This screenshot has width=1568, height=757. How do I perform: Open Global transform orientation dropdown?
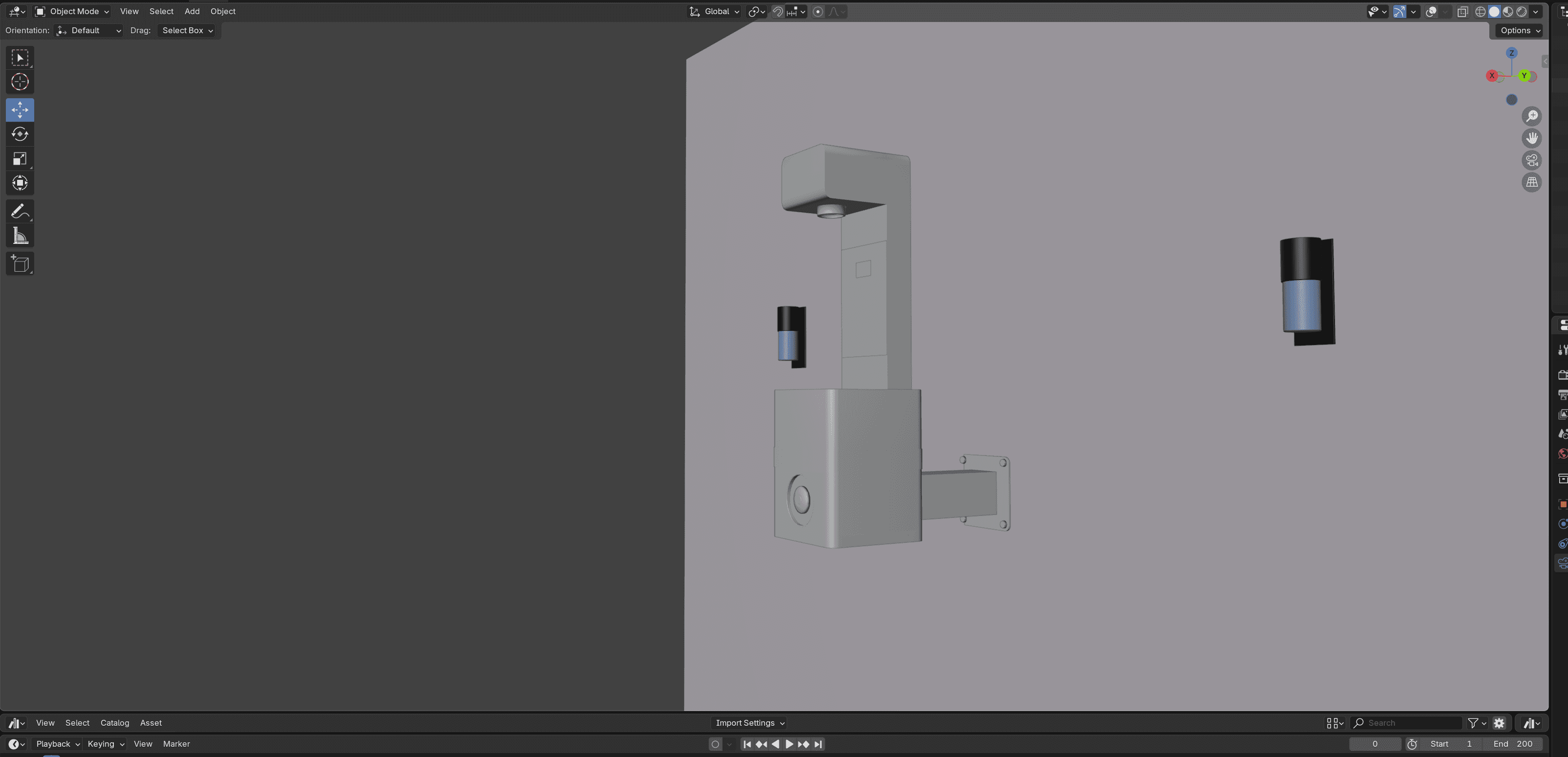(x=714, y=12)
